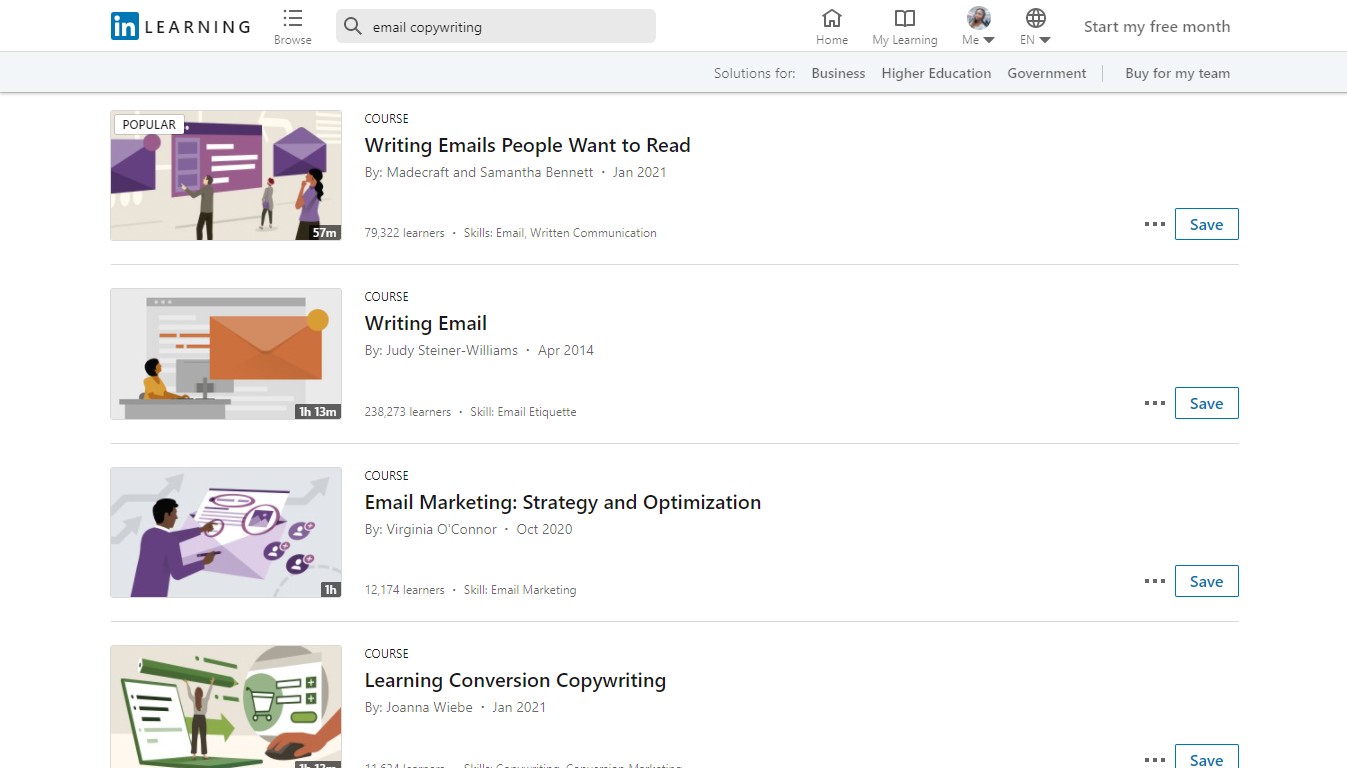Select Business under Solutions for
The image size is (1347, 768).
tap(837, 72)
